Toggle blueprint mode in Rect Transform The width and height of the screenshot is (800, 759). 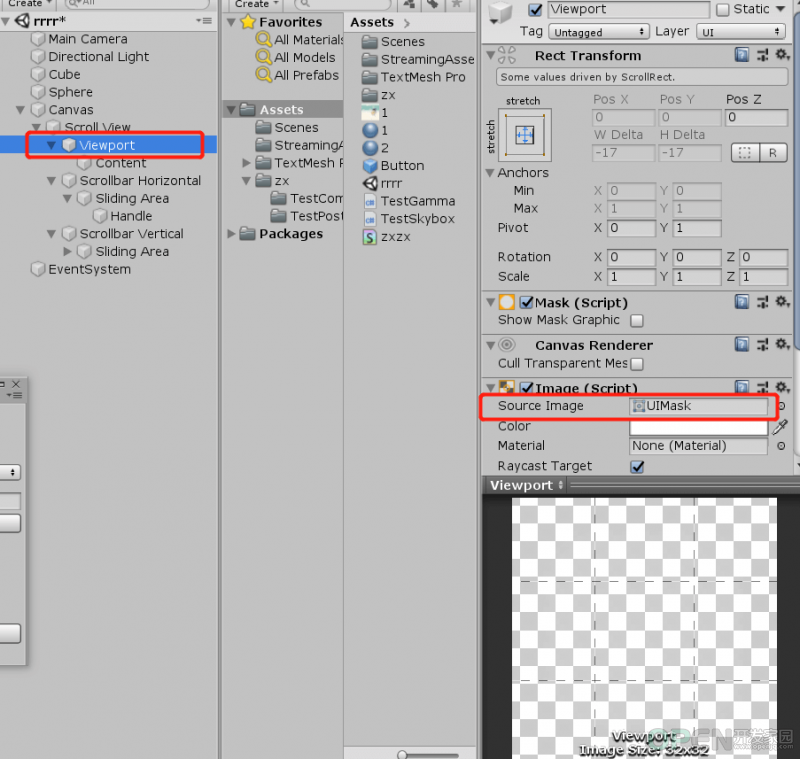pyautogui.click(x=745, y=153)
